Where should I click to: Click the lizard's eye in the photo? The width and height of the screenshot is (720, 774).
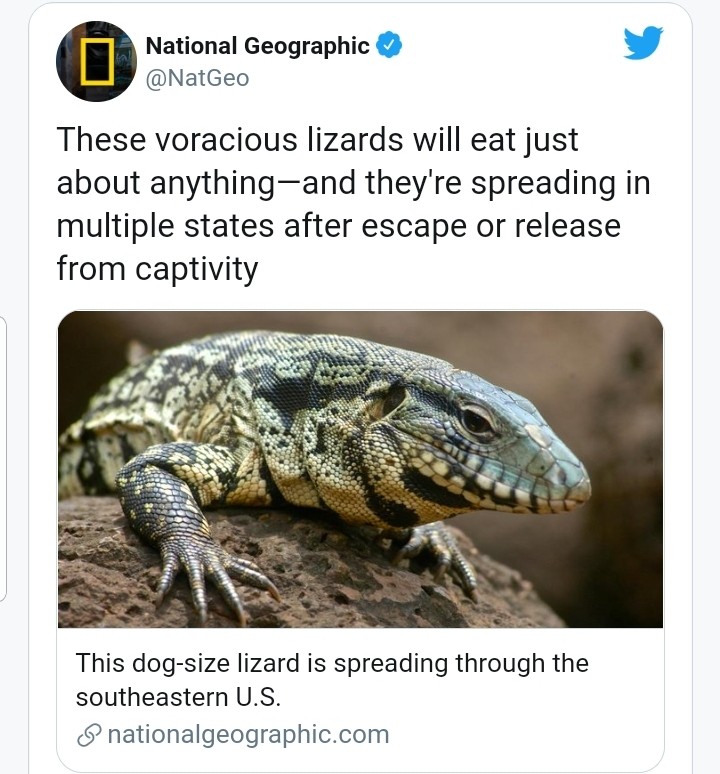(476, 420)
